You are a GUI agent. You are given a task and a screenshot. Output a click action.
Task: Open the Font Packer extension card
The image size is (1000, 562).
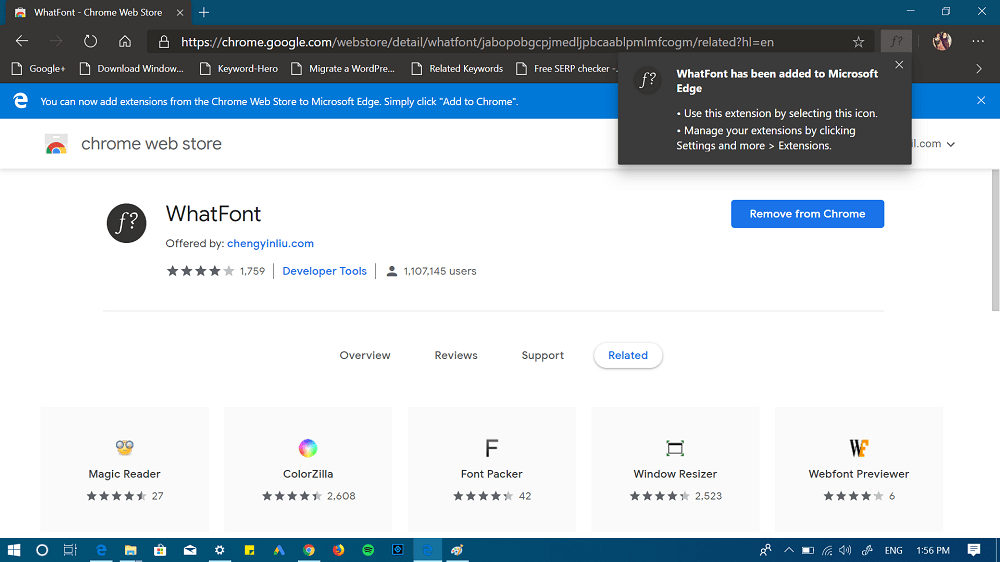(492, 469)
